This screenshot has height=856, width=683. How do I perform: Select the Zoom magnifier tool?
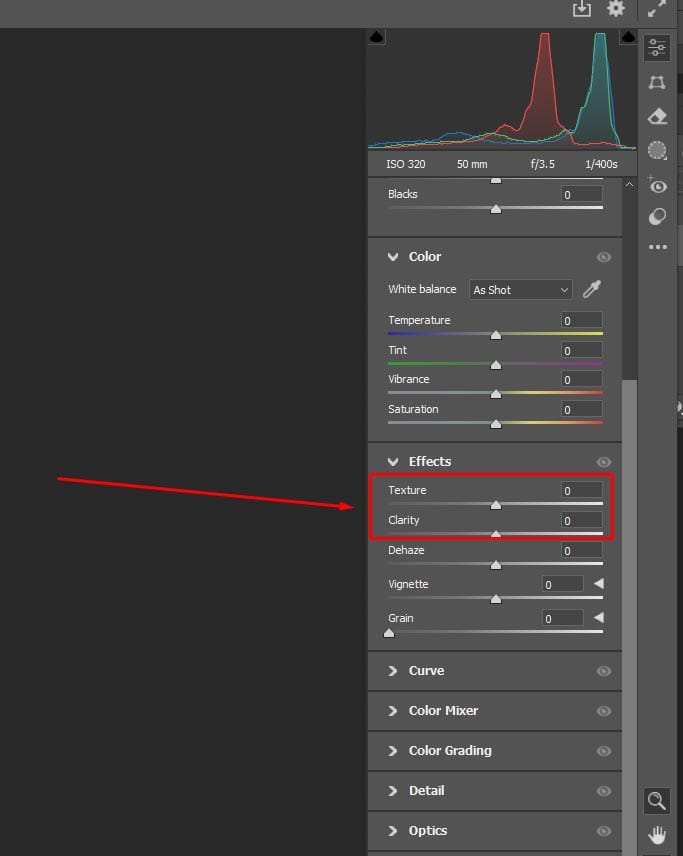click(656, 801)
